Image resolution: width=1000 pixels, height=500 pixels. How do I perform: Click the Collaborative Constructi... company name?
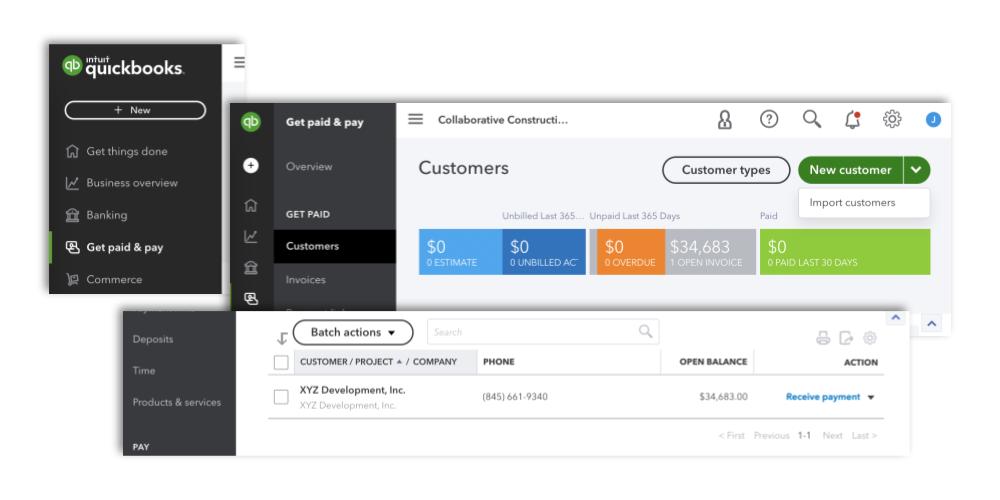[x=503, y=120]
